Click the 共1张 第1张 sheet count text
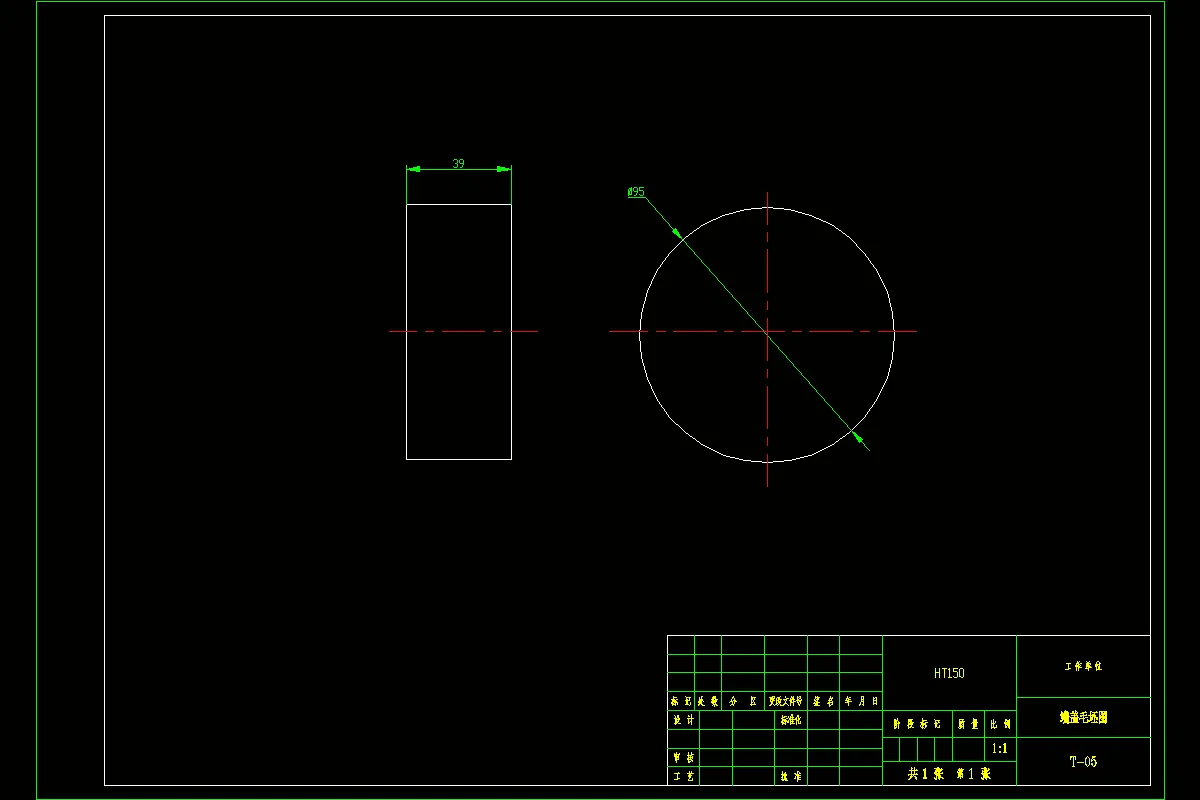This screenshot has height=800, width=1200. coord(948,773)
